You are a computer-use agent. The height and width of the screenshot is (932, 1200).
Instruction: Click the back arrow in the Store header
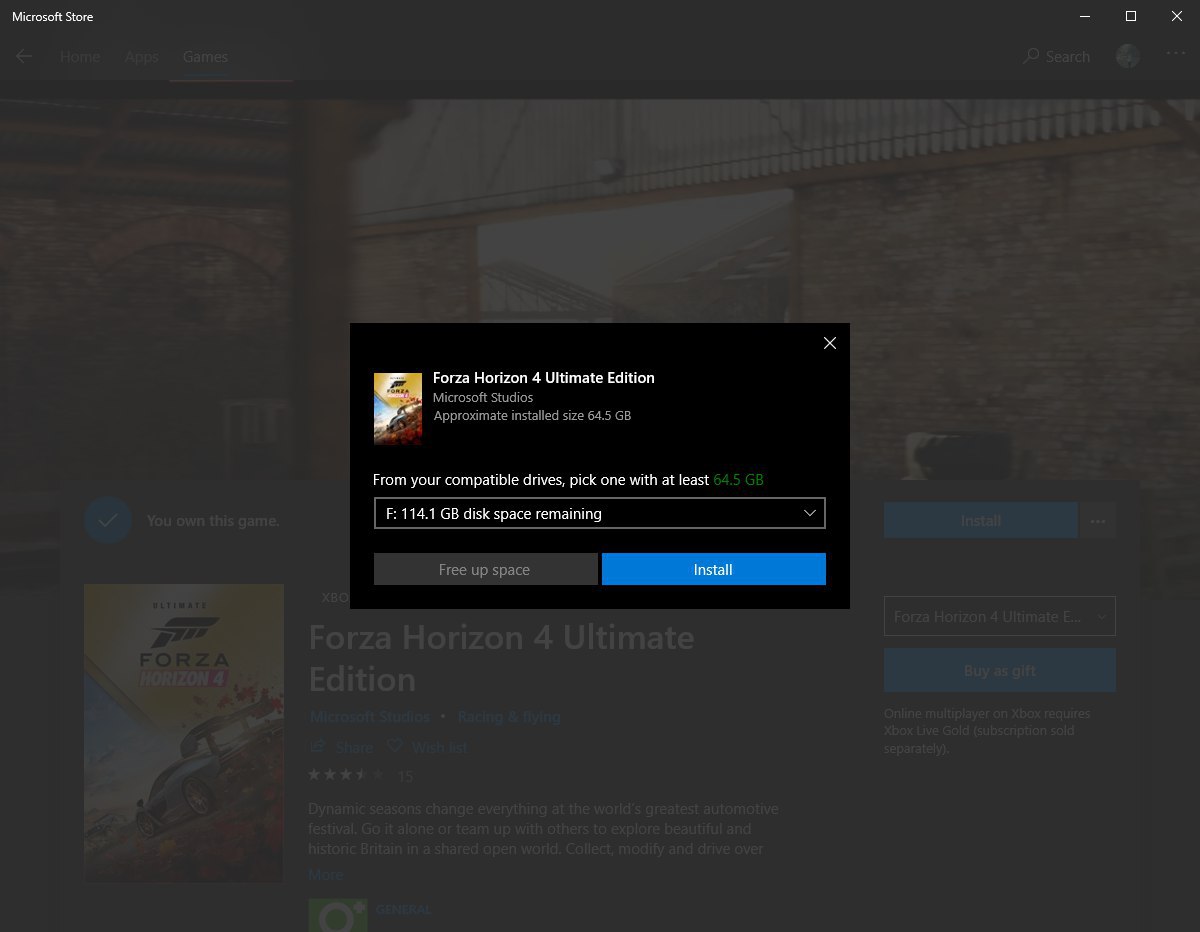point(24,57)
